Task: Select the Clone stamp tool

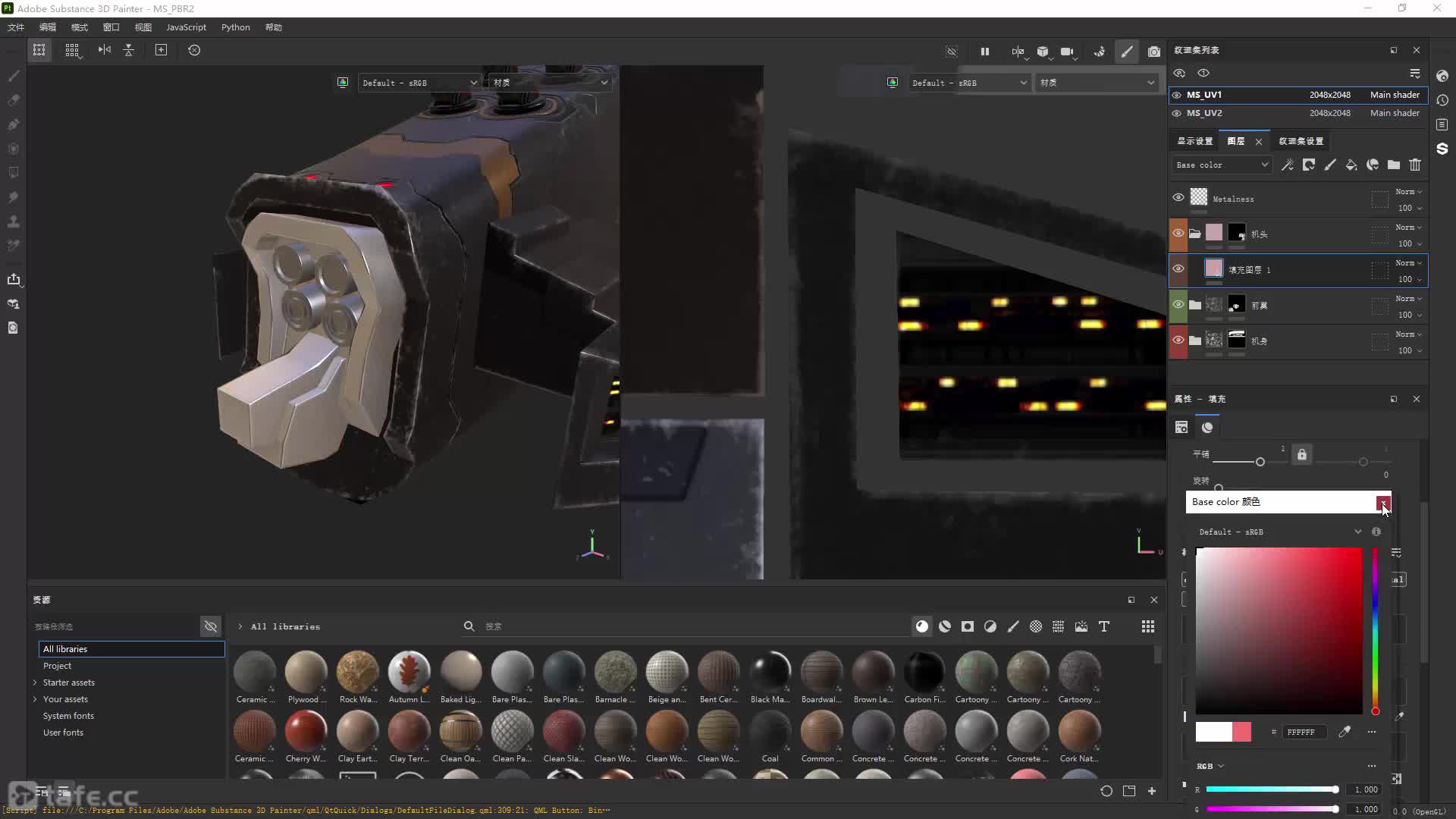Action: [x=13, y=221]
